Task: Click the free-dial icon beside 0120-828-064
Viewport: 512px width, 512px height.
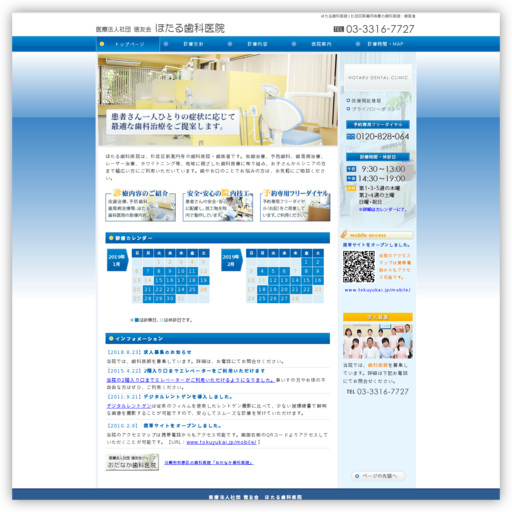Action: coord(350,137)
